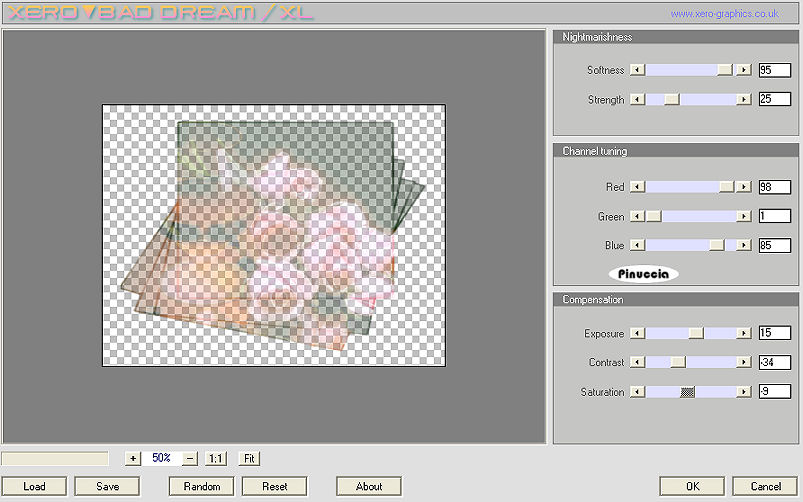Click the Red channel left arrow
The image size is (803, 502).
pyautogui.click(x=637, y=186)
